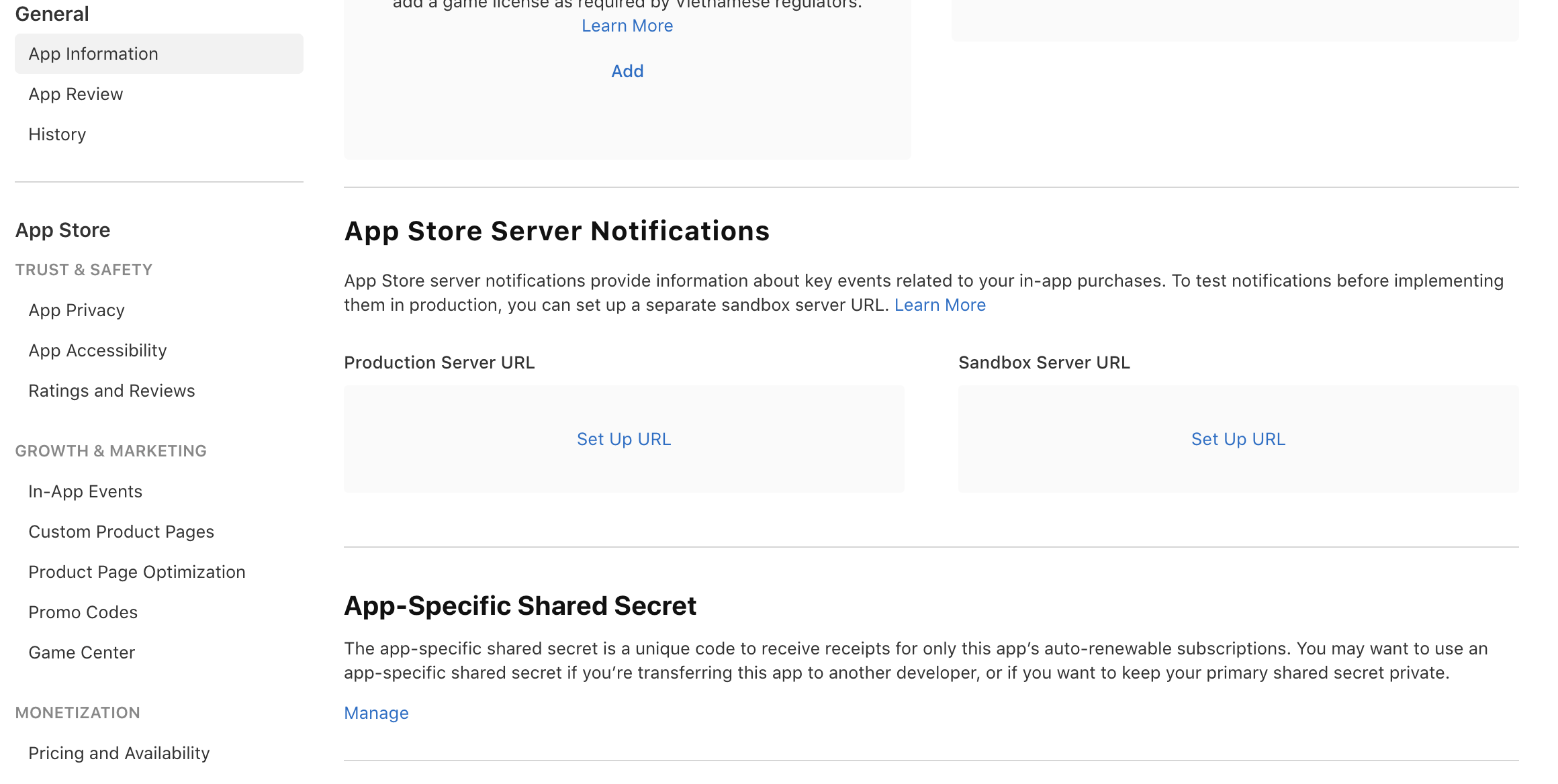Open Custom Product Pages

click(x=121, y=531)
